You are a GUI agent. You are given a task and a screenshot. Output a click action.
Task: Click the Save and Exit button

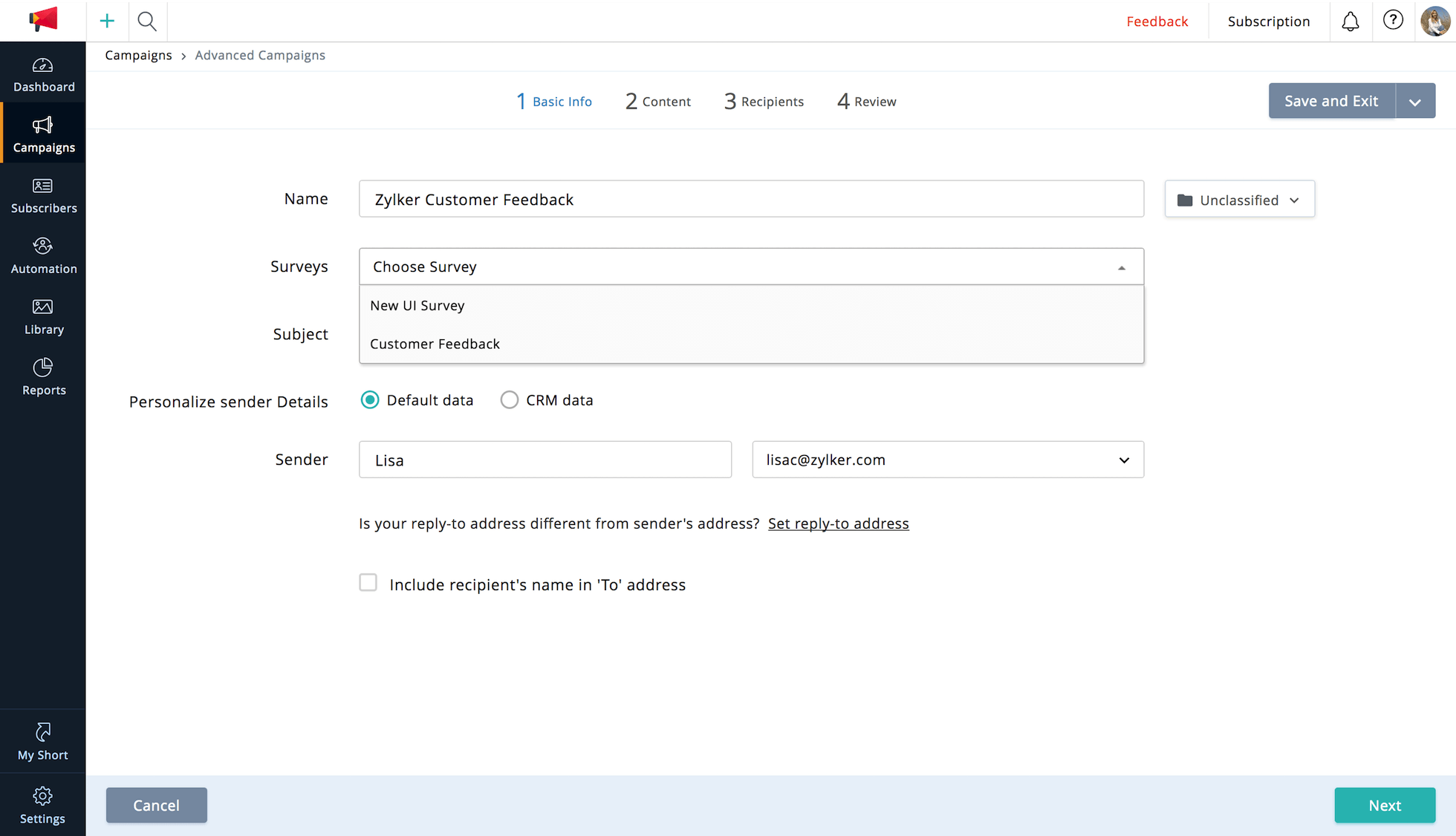click(x=1331, y=101)
